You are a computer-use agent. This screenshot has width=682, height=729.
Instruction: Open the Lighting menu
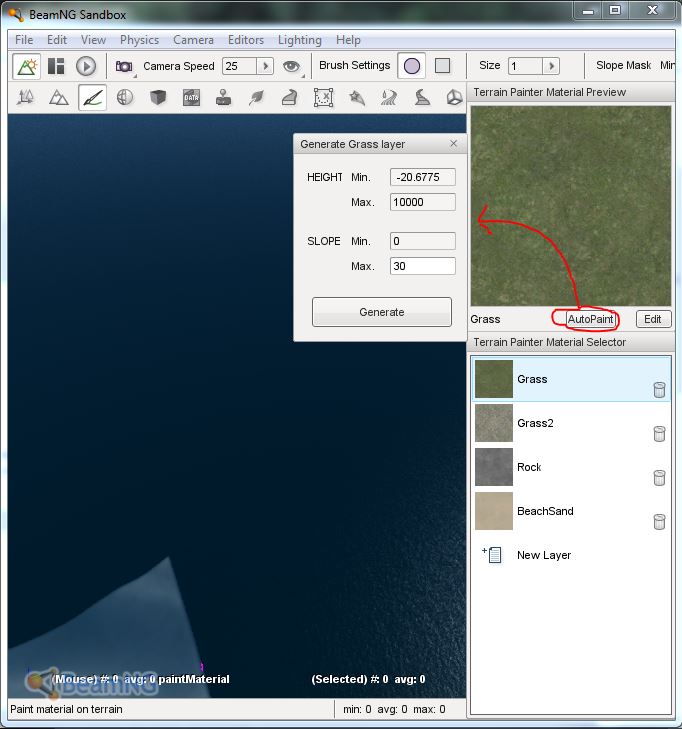pos(300,40)
